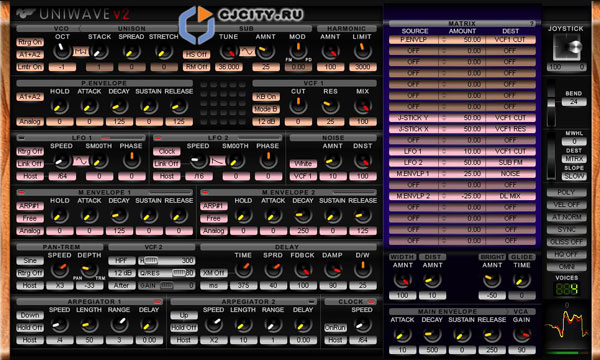The image size is (600, 360).
Task: Click the Noise DNST knob
Action: tap(362, 161)
